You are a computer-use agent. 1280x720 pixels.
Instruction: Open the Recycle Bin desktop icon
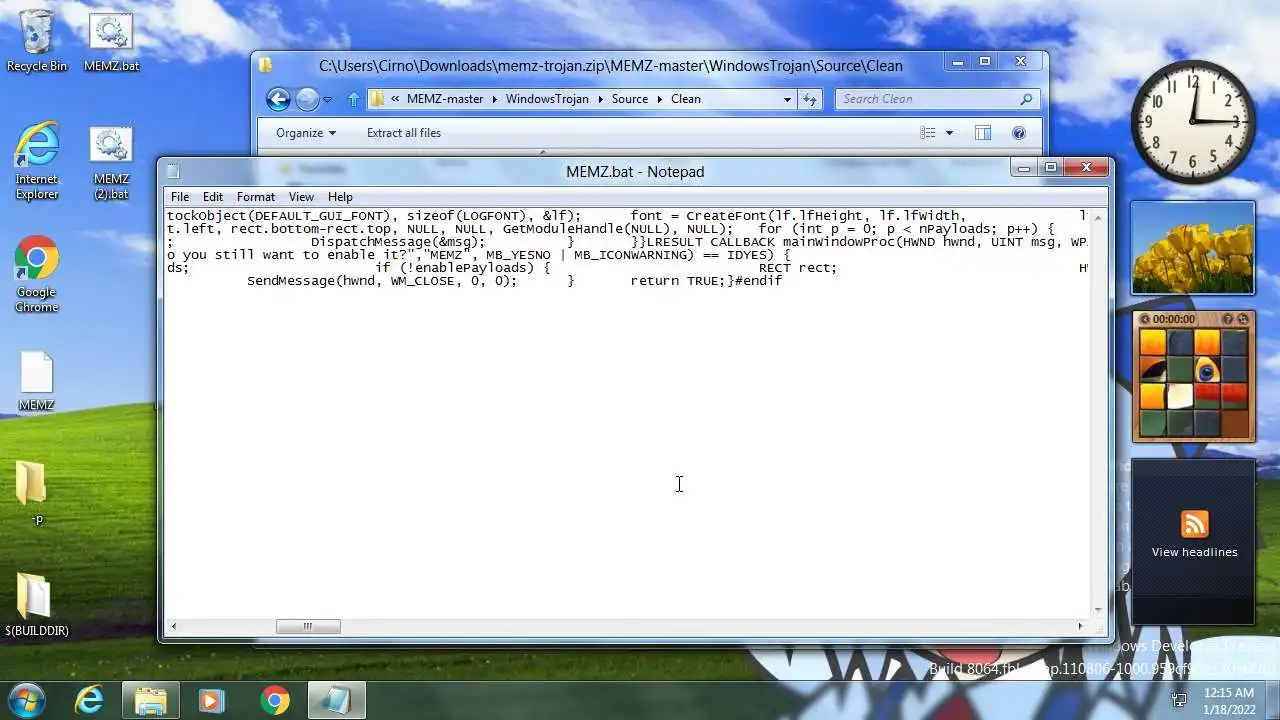point(37,41)
